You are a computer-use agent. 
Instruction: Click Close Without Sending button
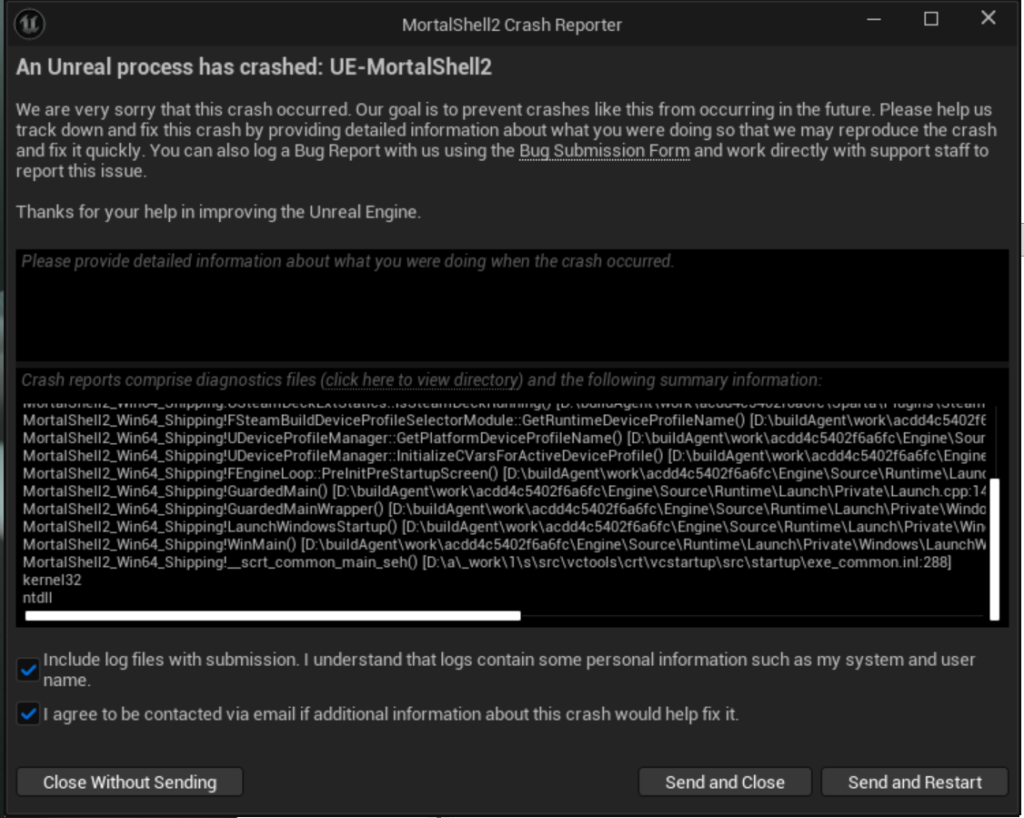(x=129, y=782)
